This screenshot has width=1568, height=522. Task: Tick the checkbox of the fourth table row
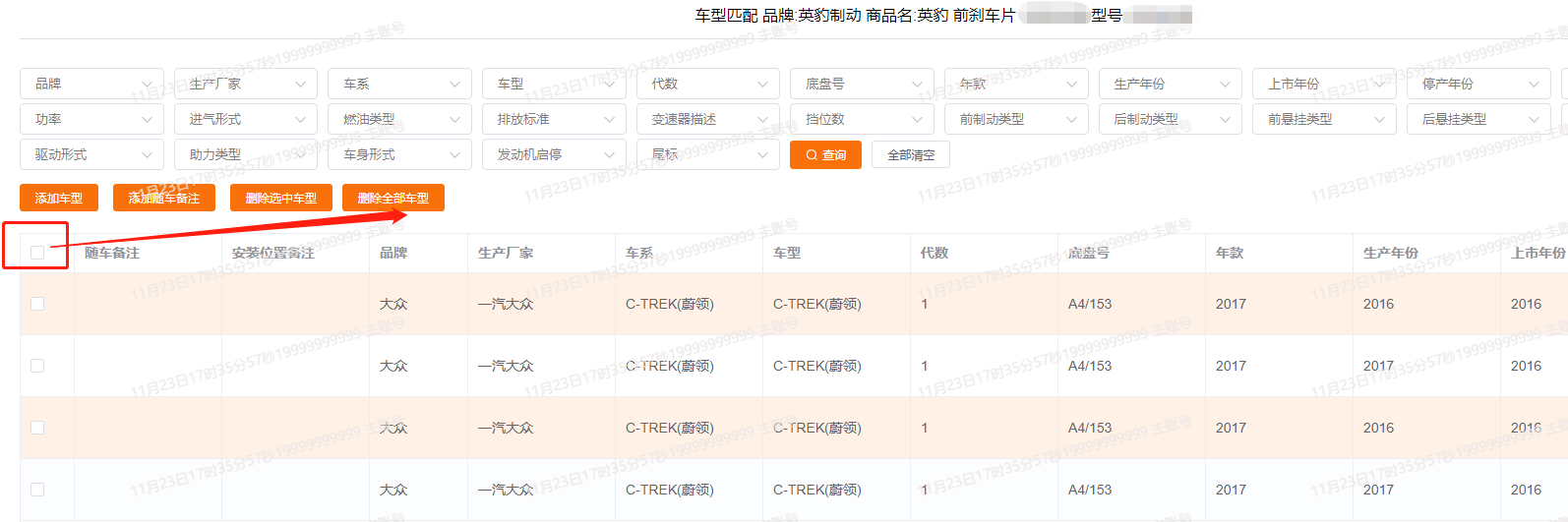tap(37, 490)
